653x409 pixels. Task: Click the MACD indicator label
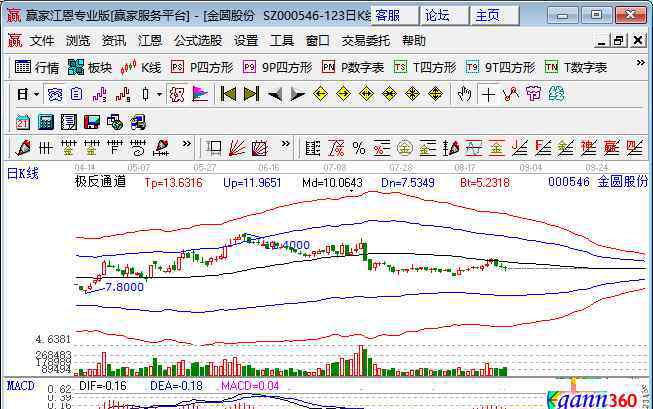pyautogui.click(x=20, y=386)
